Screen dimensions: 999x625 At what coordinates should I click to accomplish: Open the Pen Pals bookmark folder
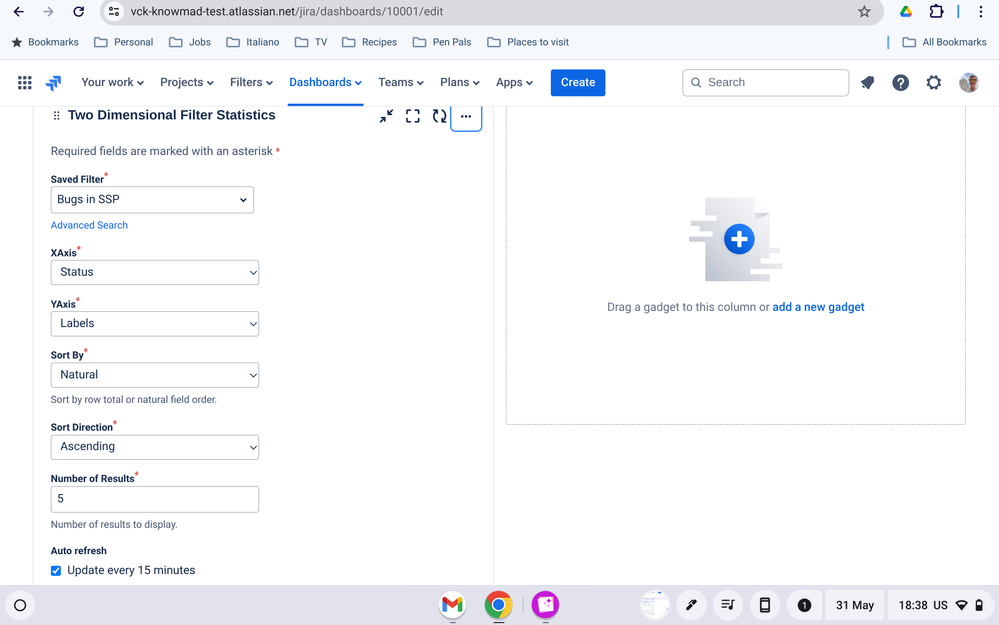tap(442, 42)
